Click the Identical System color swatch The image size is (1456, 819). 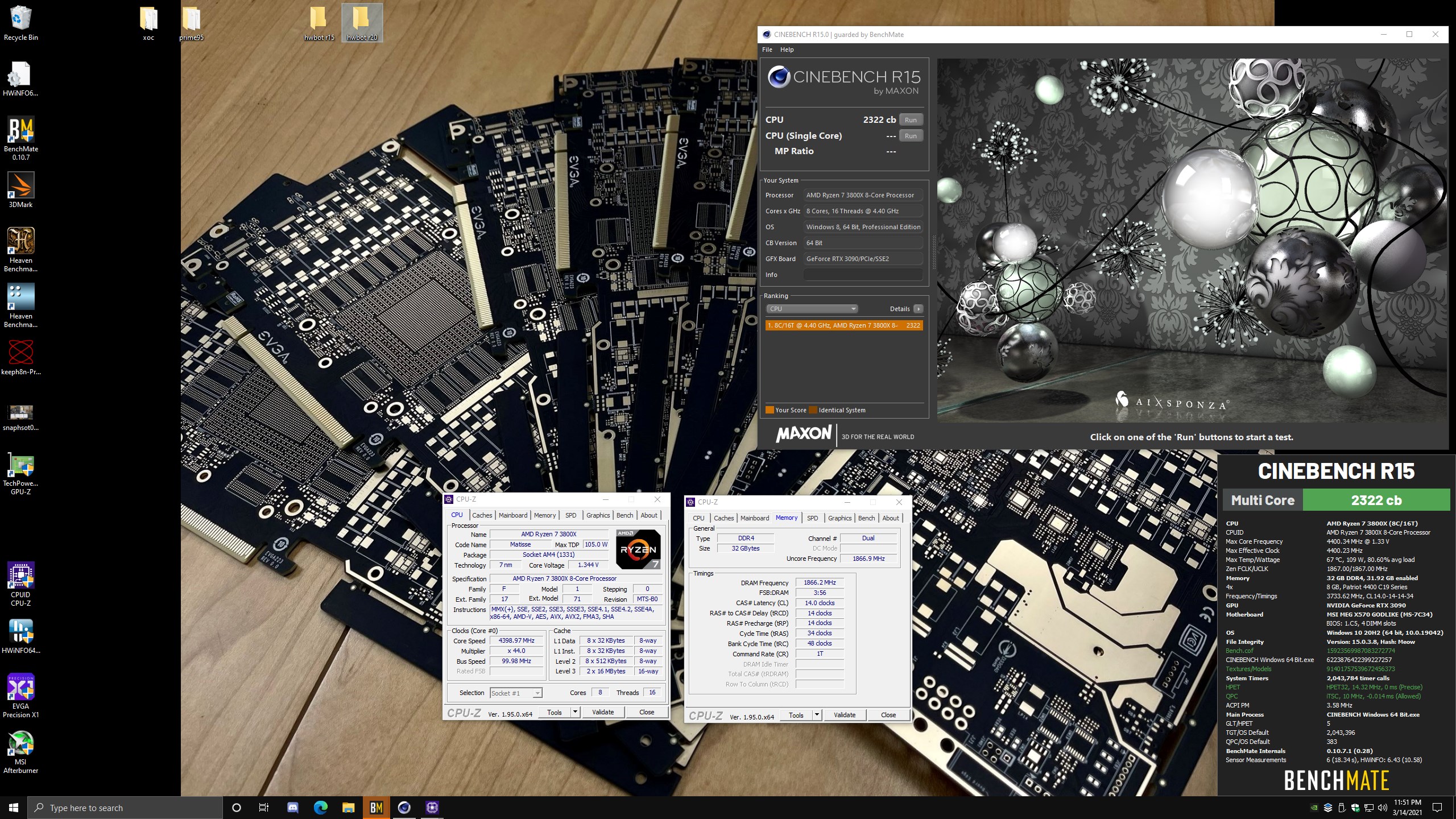(813, 410)
